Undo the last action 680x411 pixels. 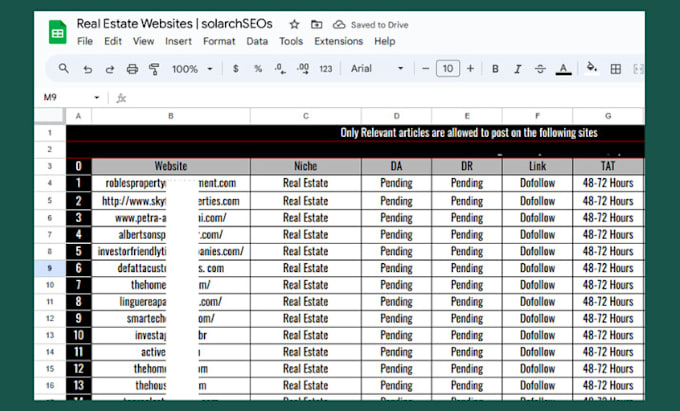click(88, 69)
